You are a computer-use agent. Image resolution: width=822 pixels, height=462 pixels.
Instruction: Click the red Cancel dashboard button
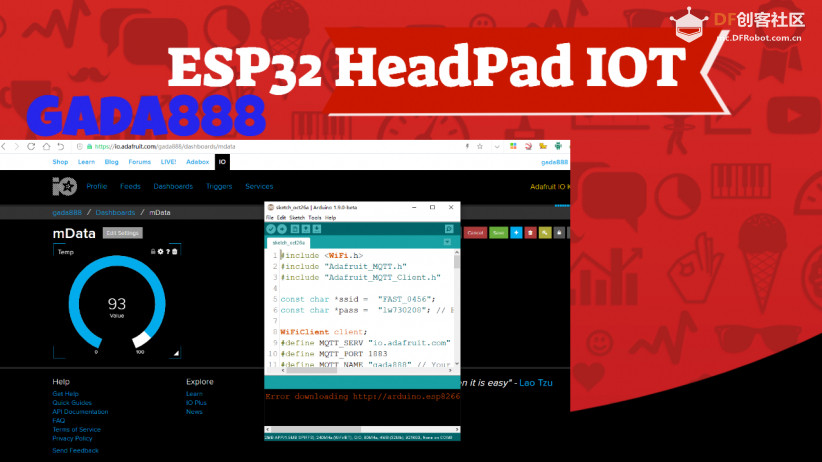(475, 233)
